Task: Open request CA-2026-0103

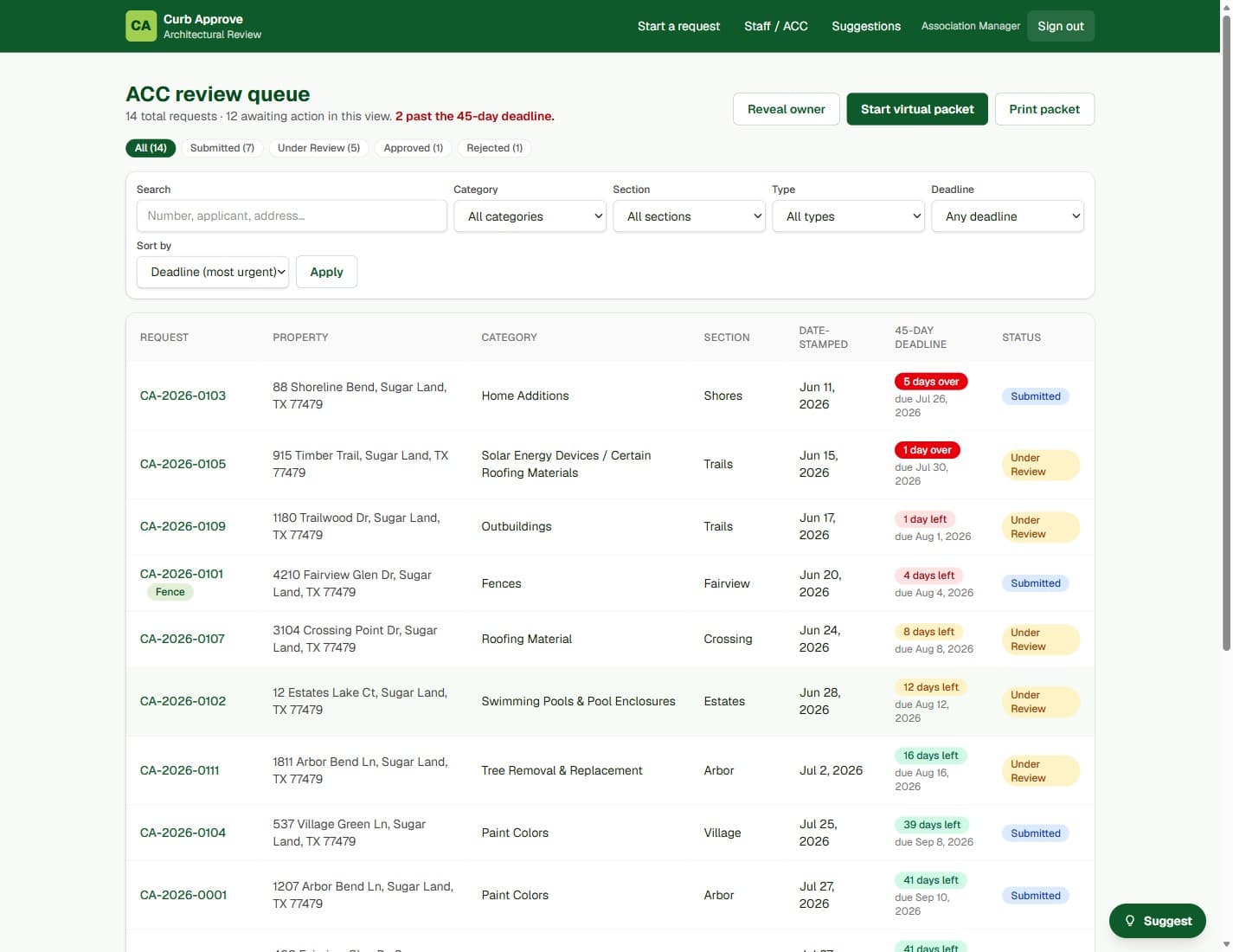Action: (183, 396)
